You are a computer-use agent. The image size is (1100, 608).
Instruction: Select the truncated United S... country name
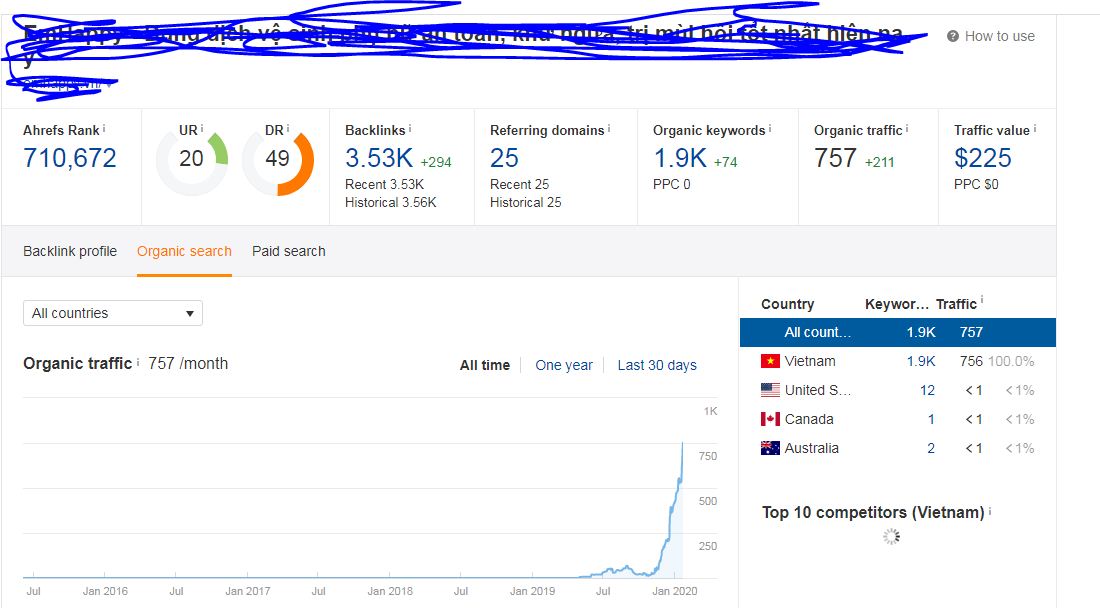point(818,390)
